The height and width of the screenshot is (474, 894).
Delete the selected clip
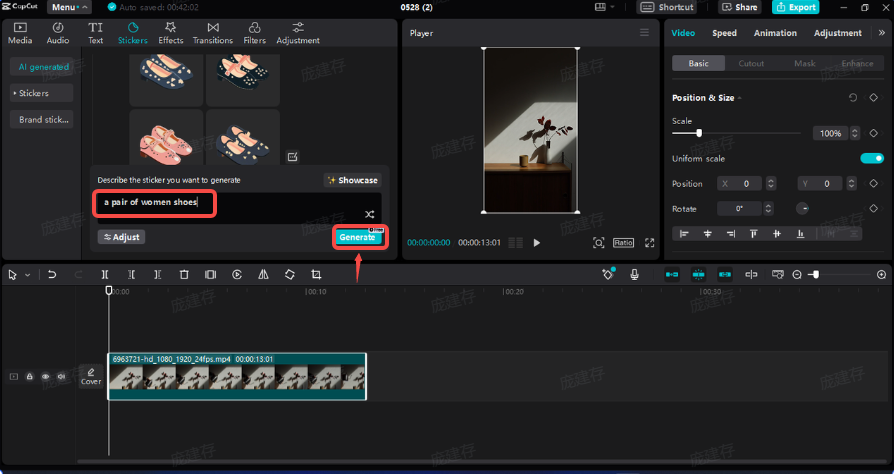[184, 275]
